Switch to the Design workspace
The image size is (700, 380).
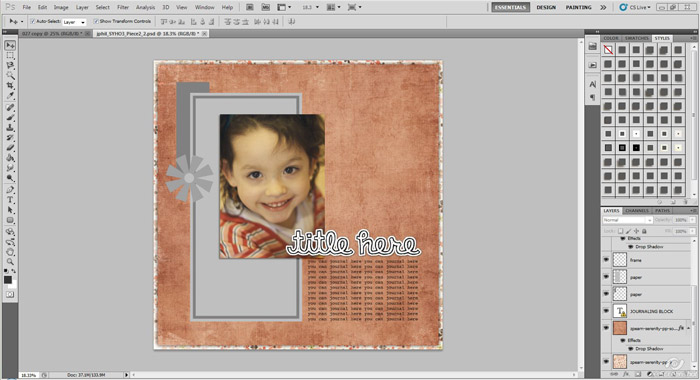click(546, 7)
